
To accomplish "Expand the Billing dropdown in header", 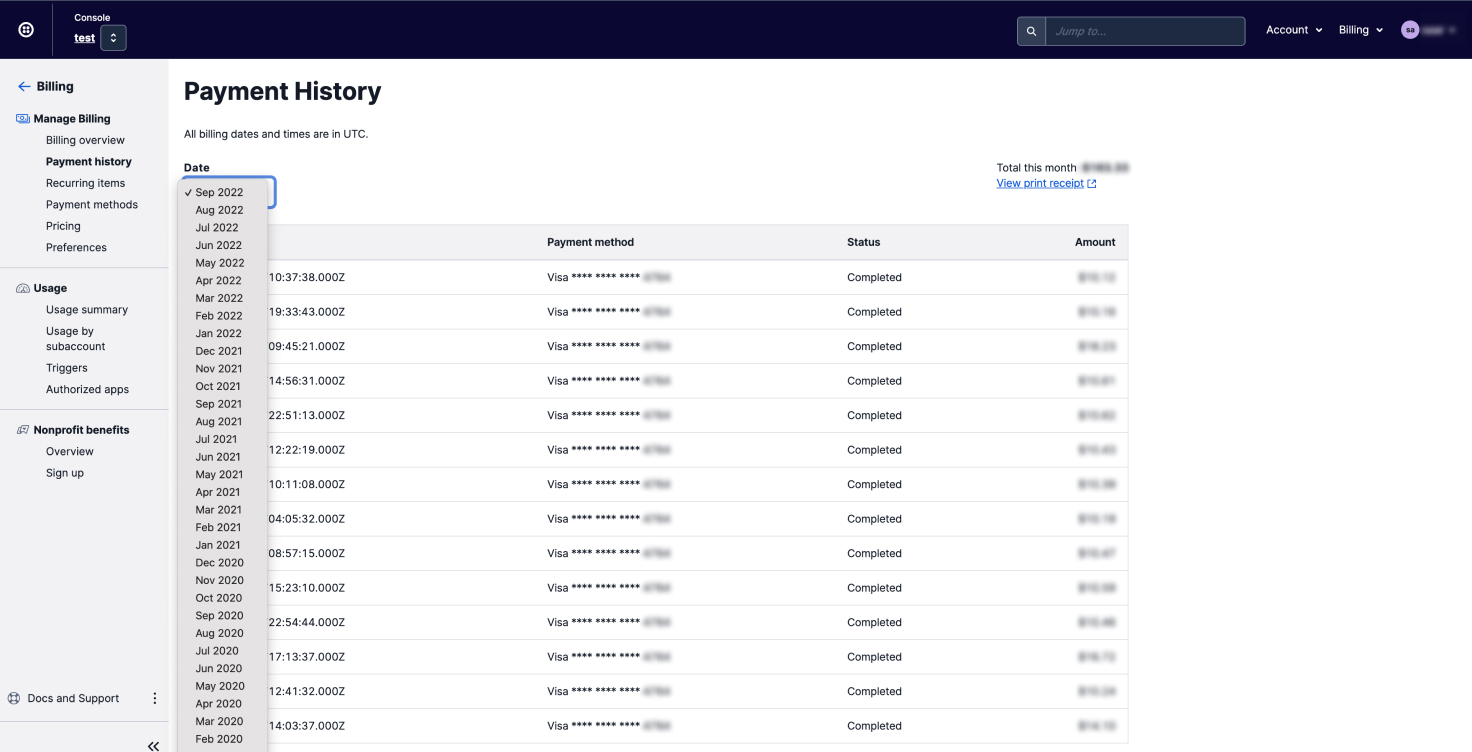I will point(1361,30).
